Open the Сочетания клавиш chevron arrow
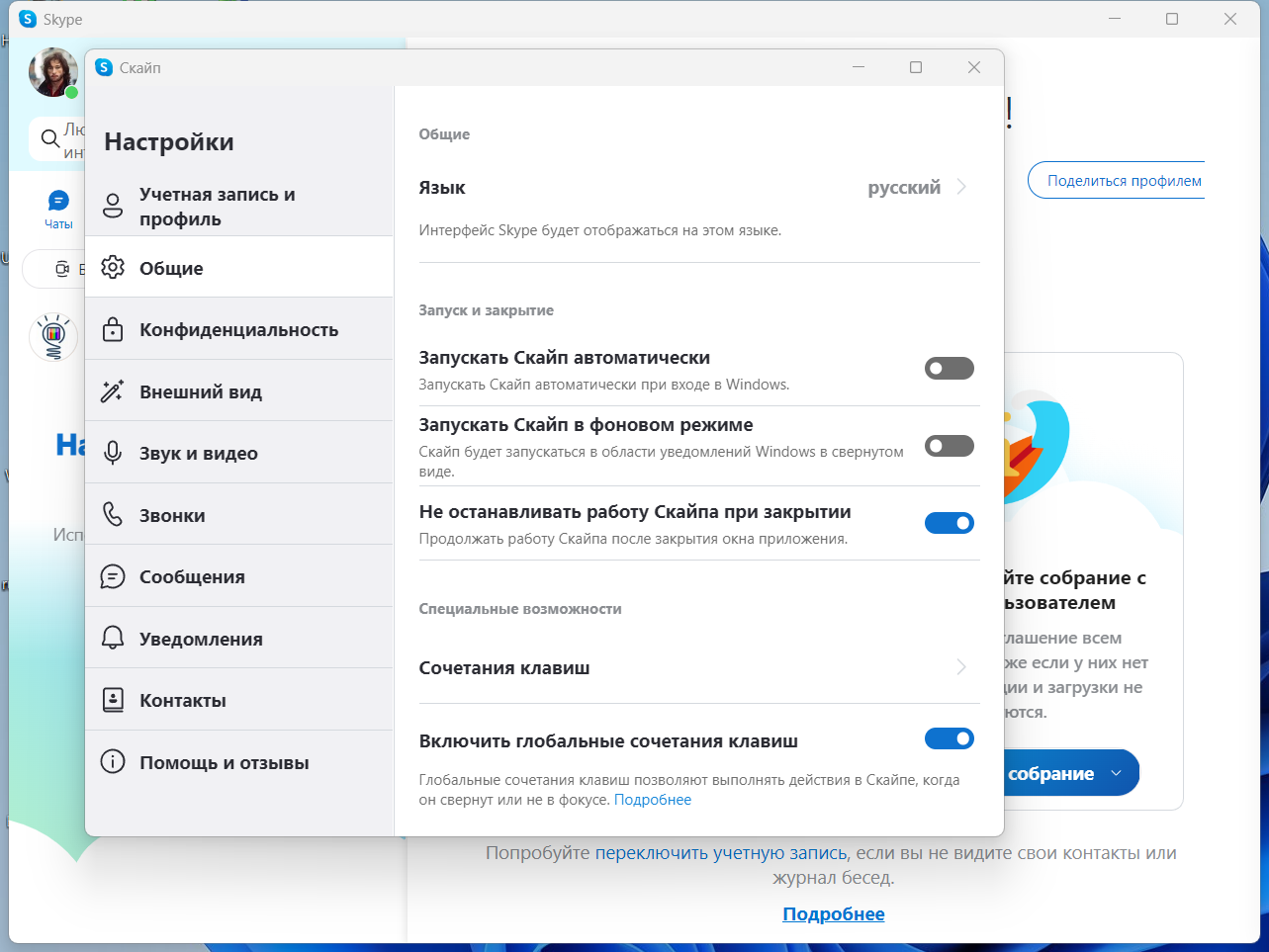 tap(961, 667)
